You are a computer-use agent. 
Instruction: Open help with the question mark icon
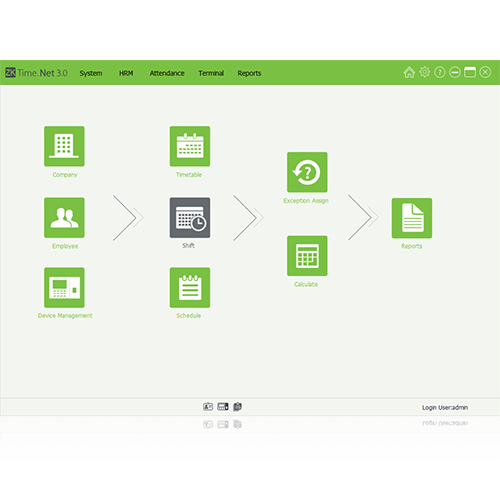[x=440, y=72]
